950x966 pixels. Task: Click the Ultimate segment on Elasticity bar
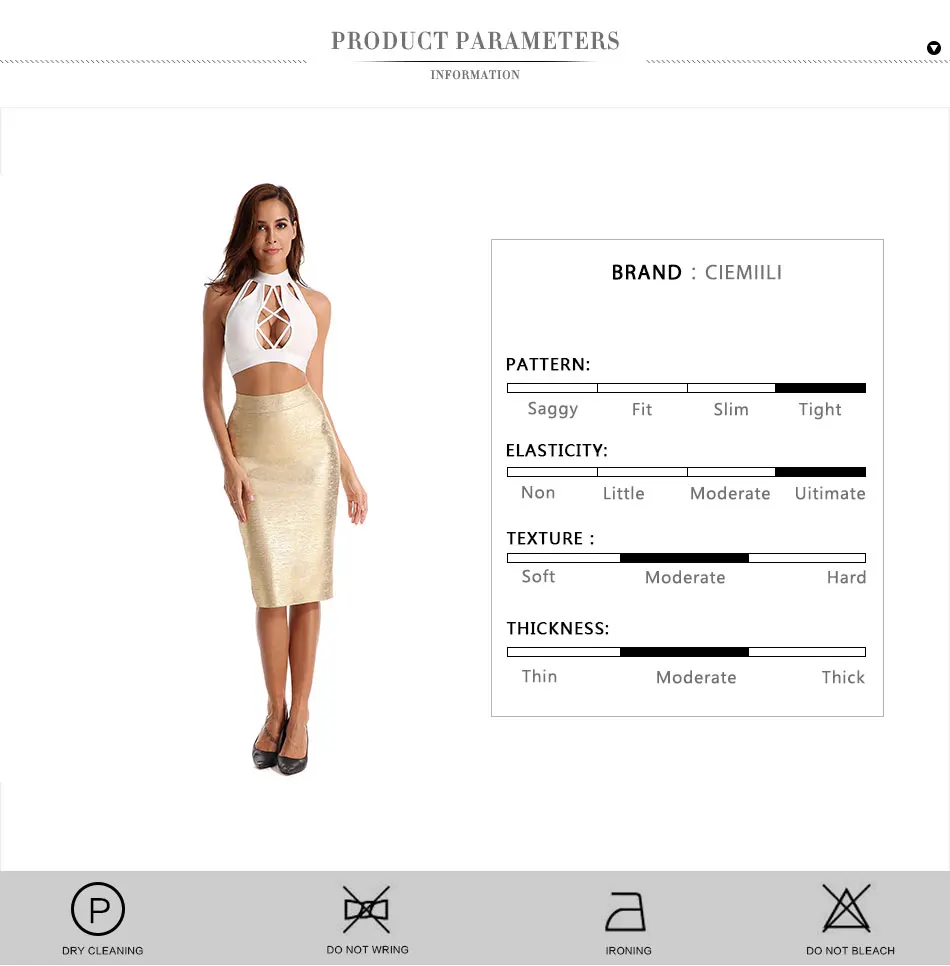pos(821,472)
